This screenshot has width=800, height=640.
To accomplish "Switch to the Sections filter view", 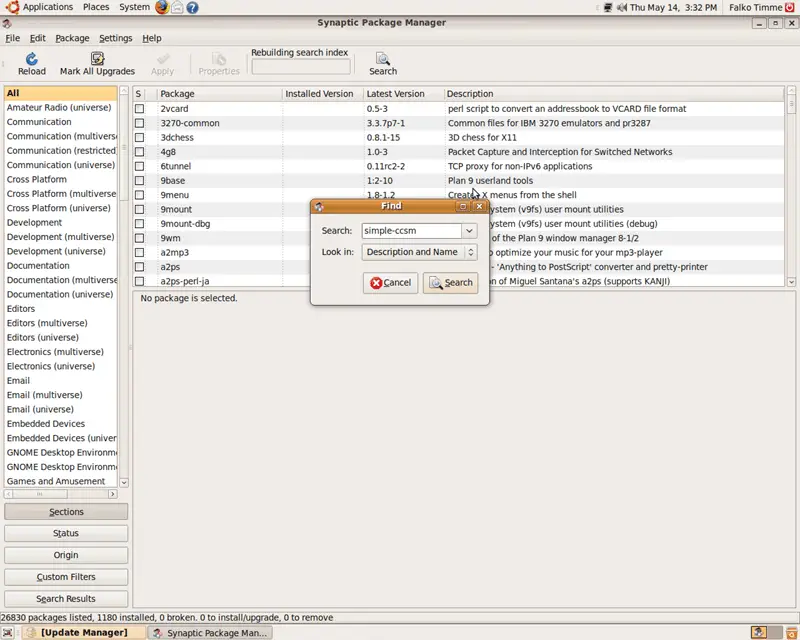I will tap(66, 512).
